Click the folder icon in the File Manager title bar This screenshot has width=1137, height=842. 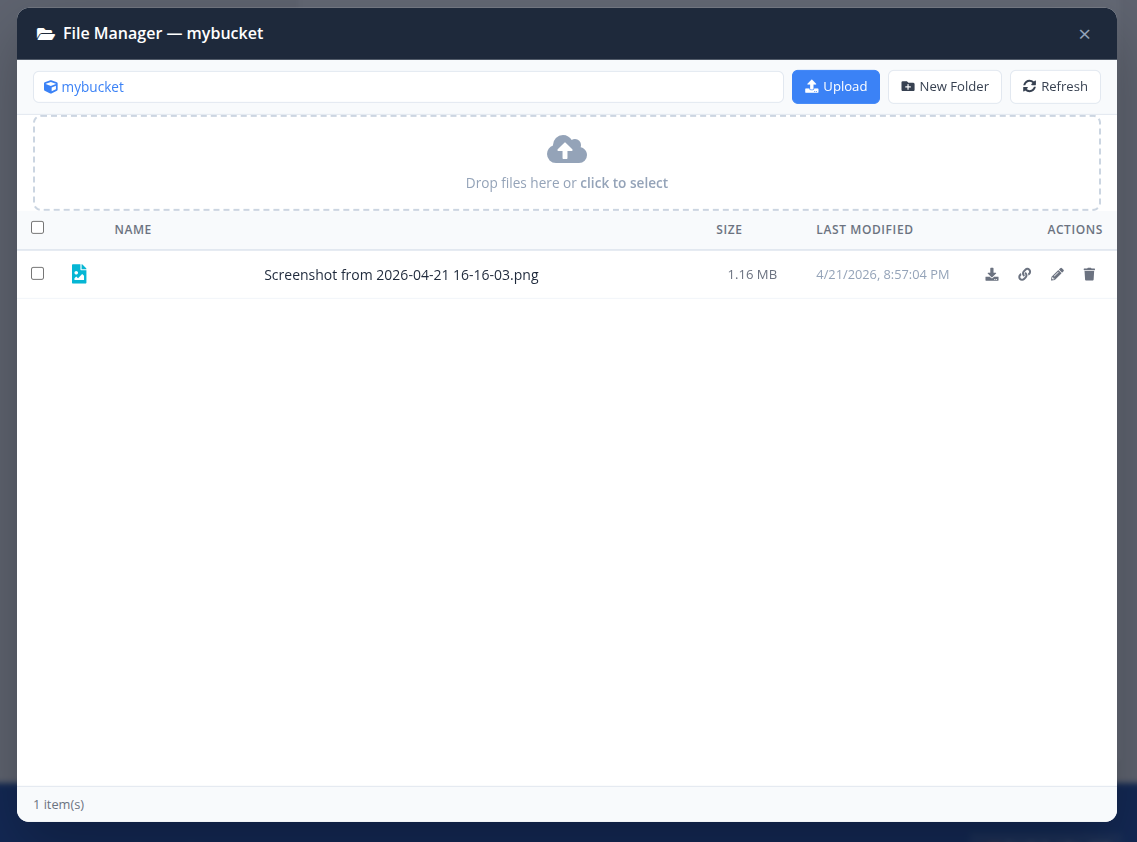[x=46, y=33]
